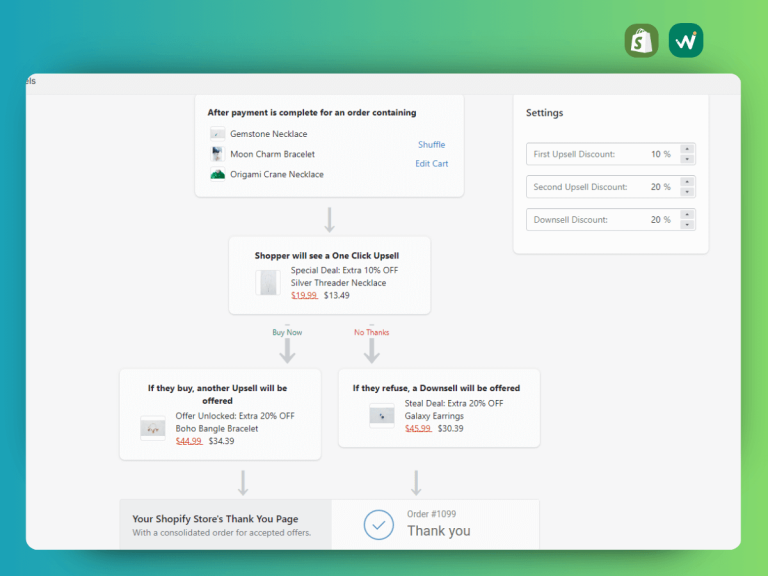
Task: Click the Origami Crane Necklace product thumbnail
Action: coord(217,174)
